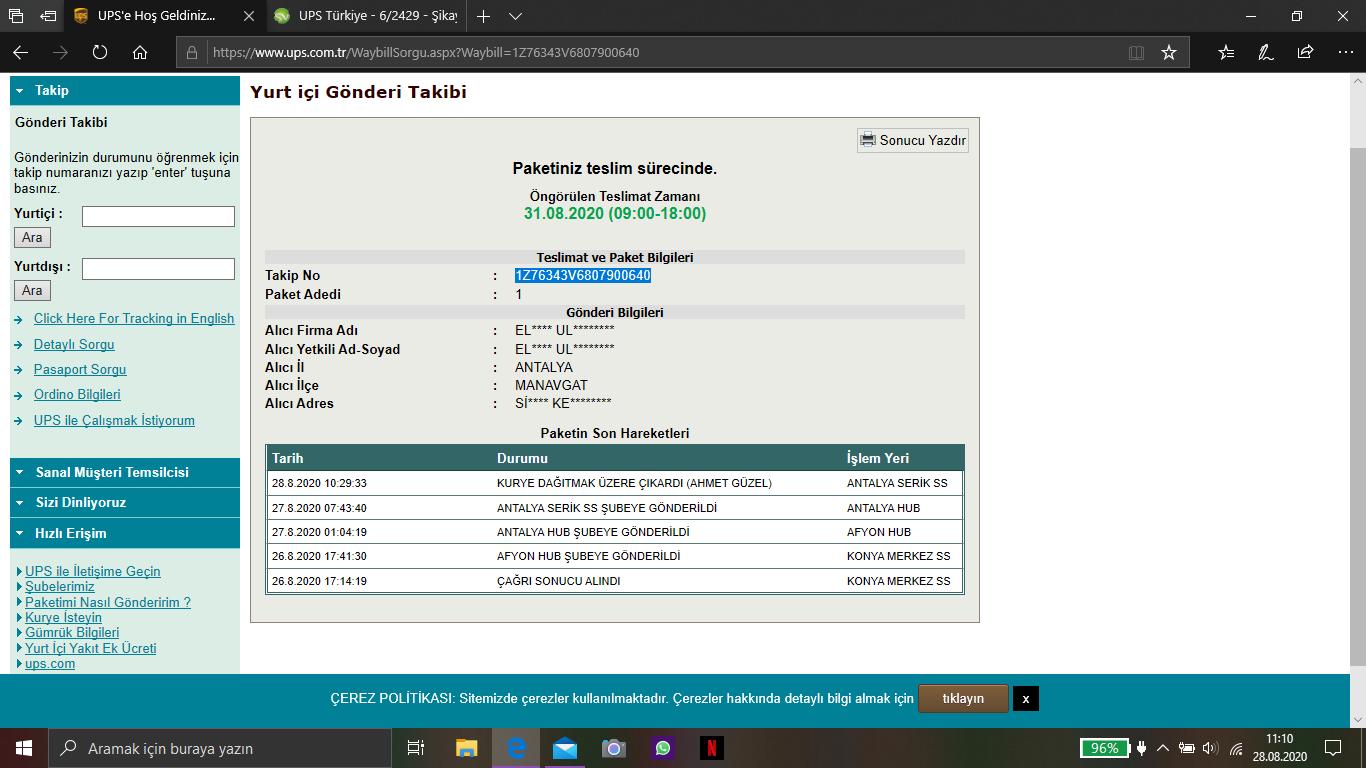
Task: Click the site lock security icon
Action: [193, 53]
